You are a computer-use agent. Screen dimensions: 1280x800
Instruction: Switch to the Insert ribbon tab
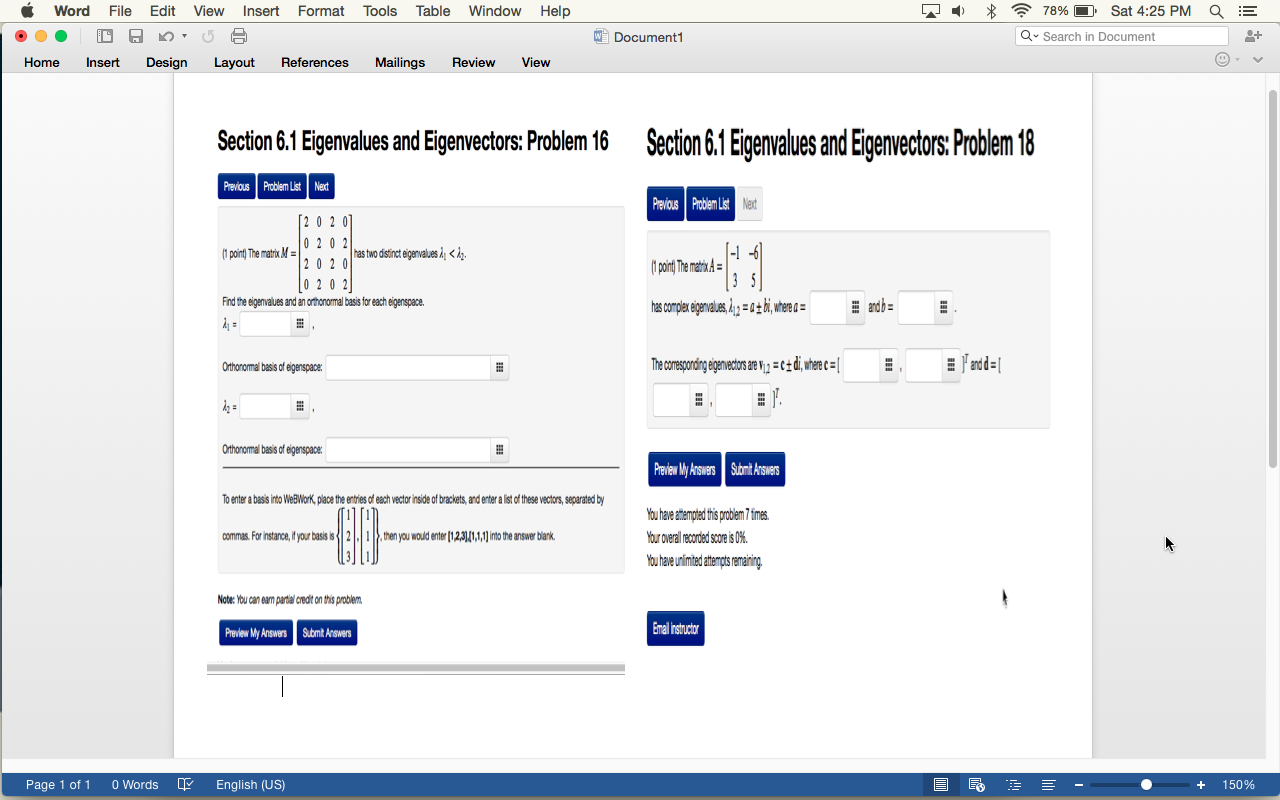click(103, 62)
